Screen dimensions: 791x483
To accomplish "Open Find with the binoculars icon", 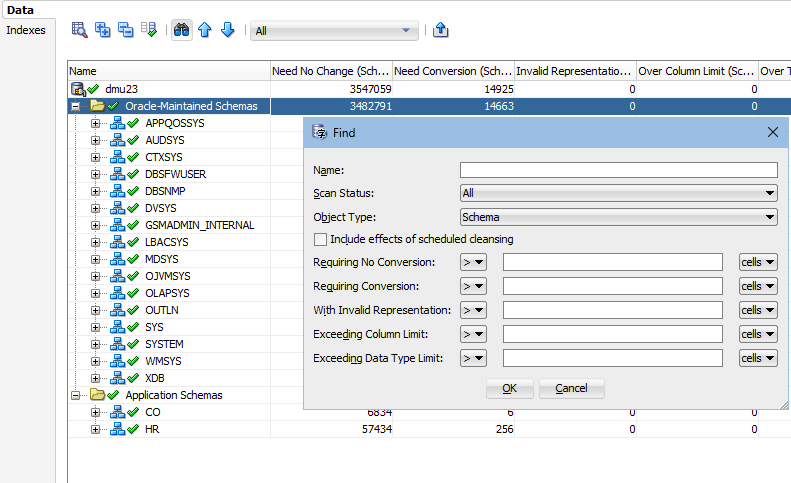I will tap(182, 30).
